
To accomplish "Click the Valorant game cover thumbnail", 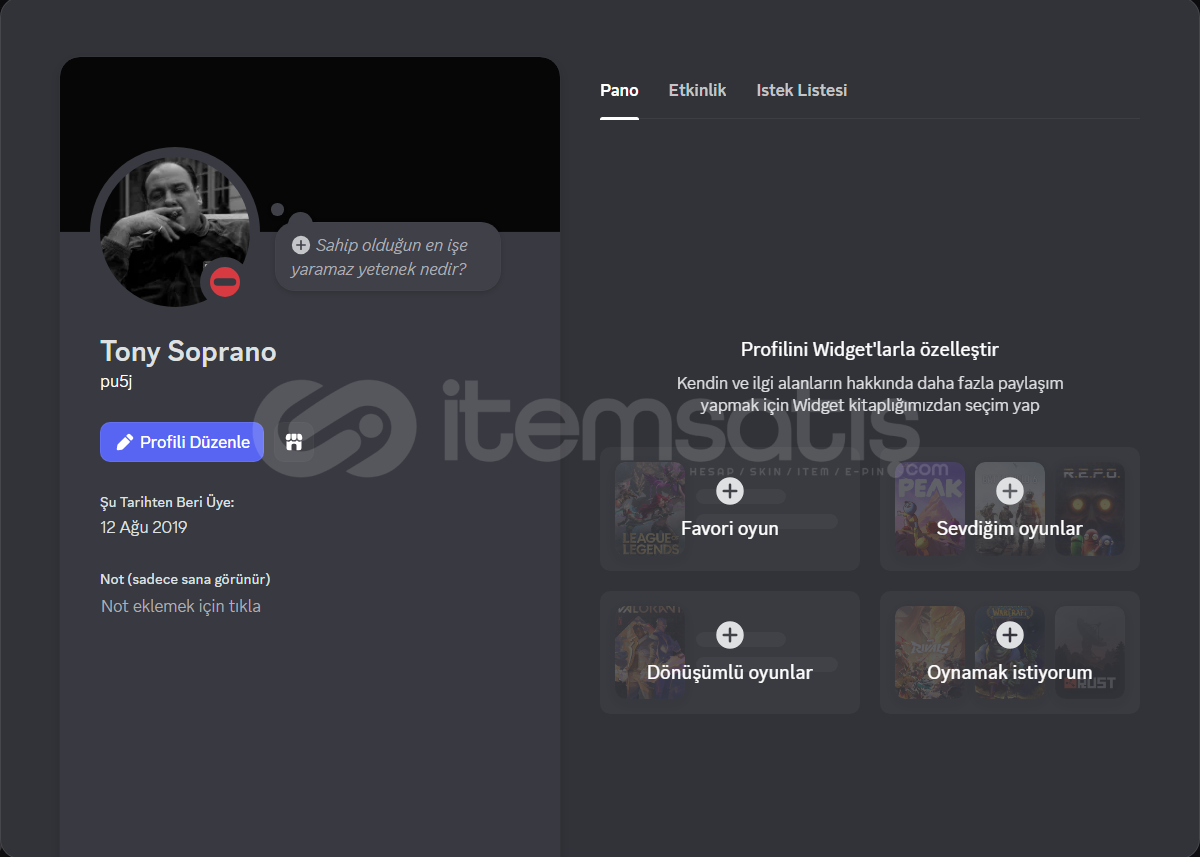I will (650, 653).
